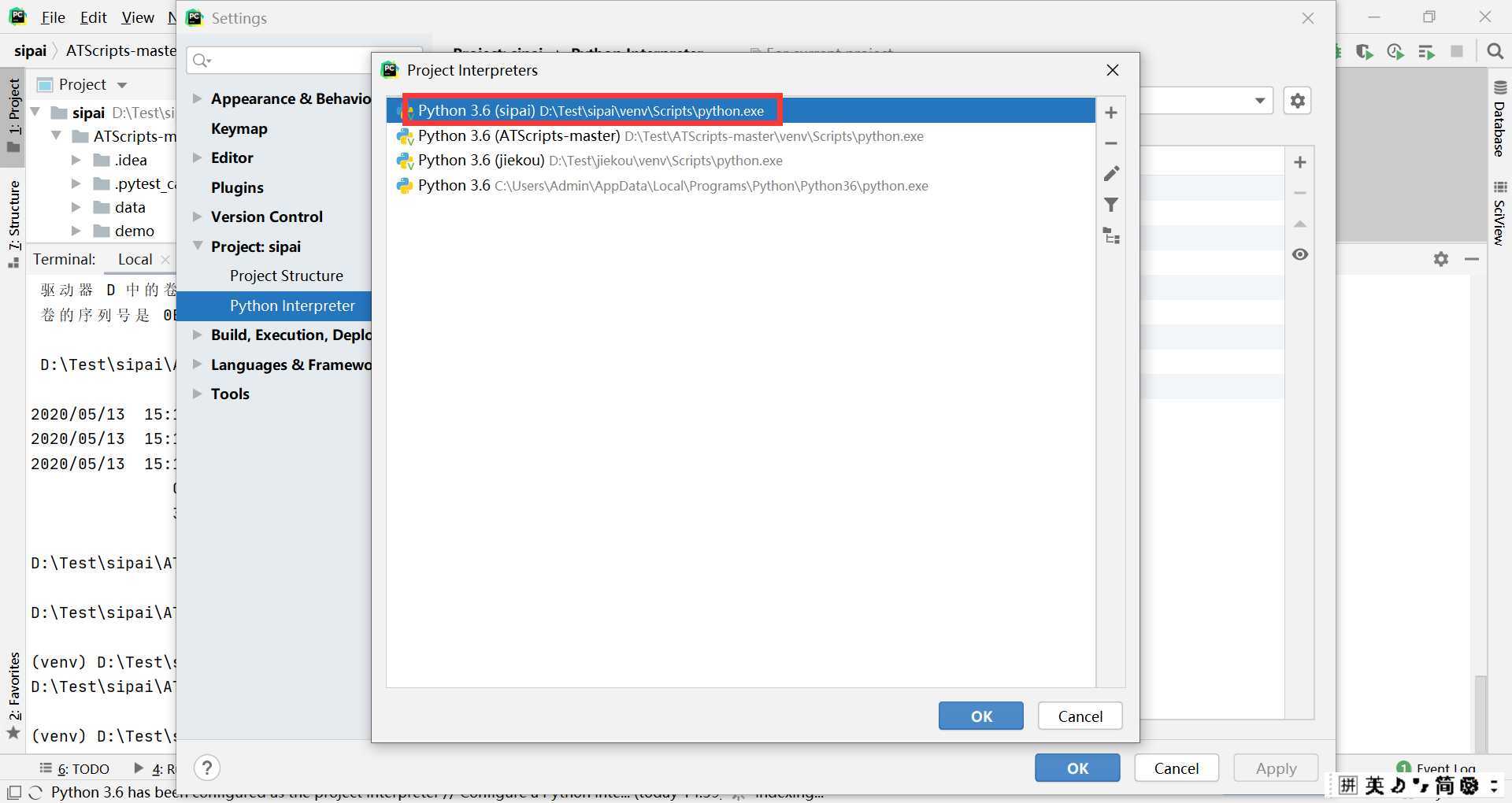Screen dimensions: 1512x803
Task: Open Project Structure settings page
Action: coord(287,276)
